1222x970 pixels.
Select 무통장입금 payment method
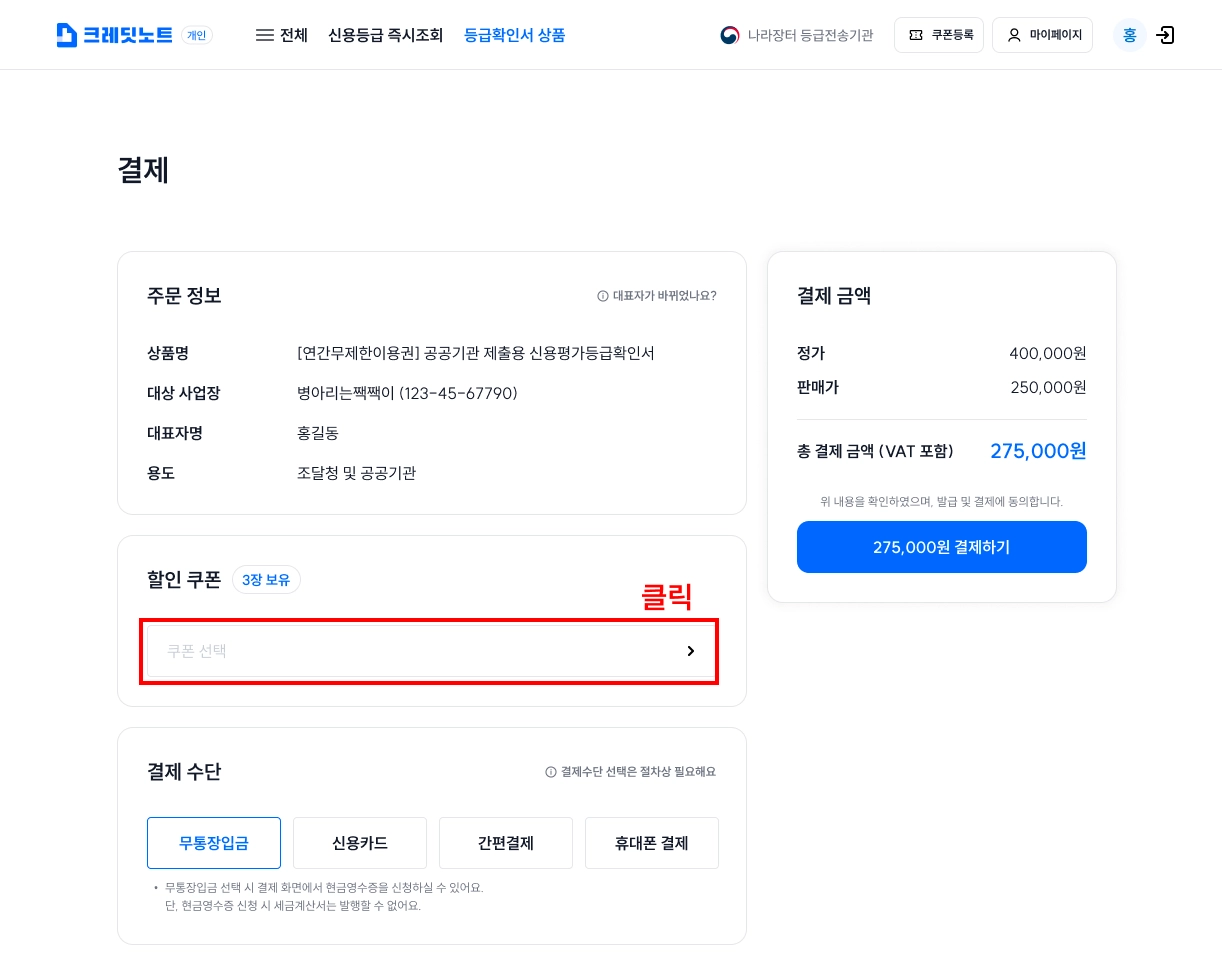(214, 843)
